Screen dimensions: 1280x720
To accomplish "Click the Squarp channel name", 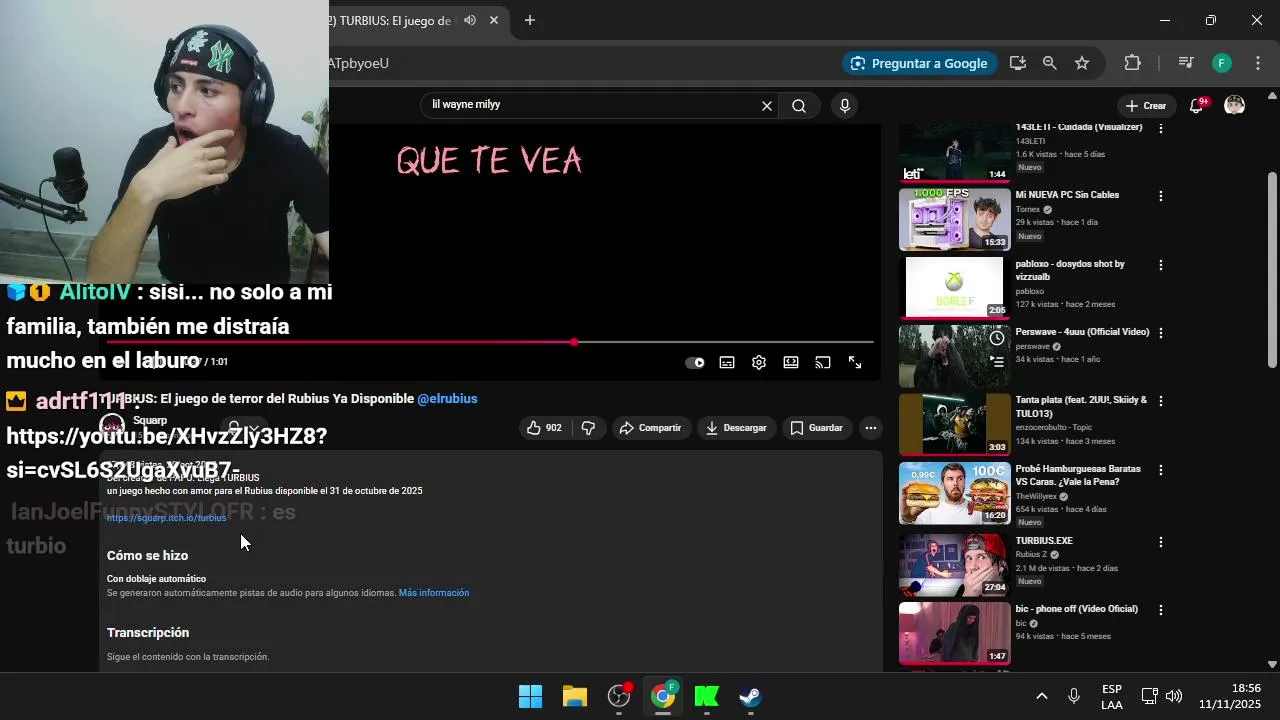I will pyautogui.click(x=150, y=421).
